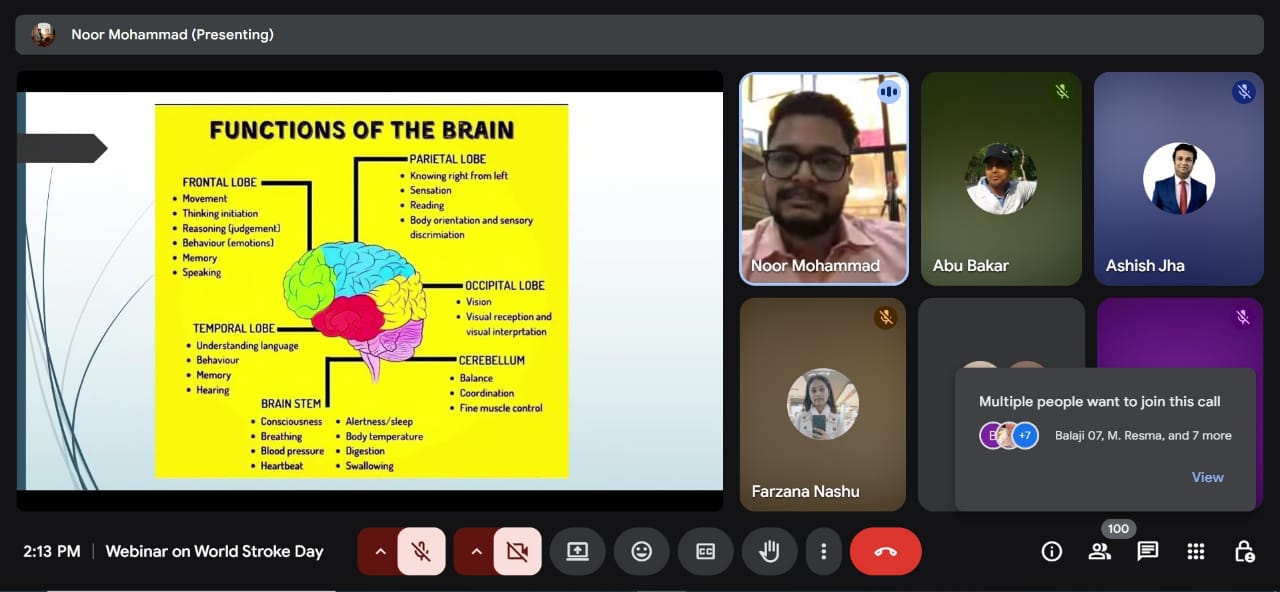
Task: Click View in the join request popup
Action: (x=1207, y=477)
